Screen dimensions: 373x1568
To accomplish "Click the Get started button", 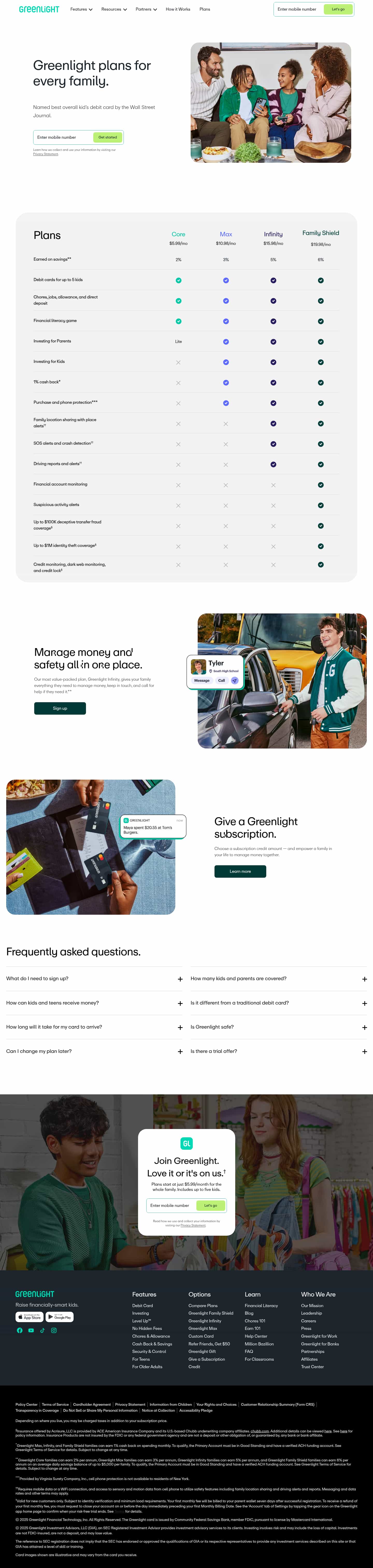I will 107,137.
